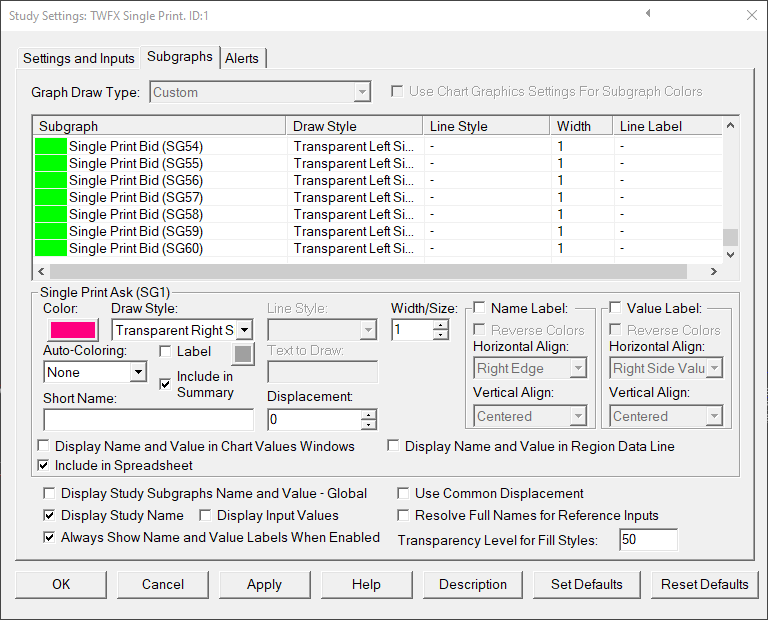The height and width of the screenshot is (620, 768).
Task: Check the Use Common Displacement option
Action: pyautogui.click(x=404, y=494)
